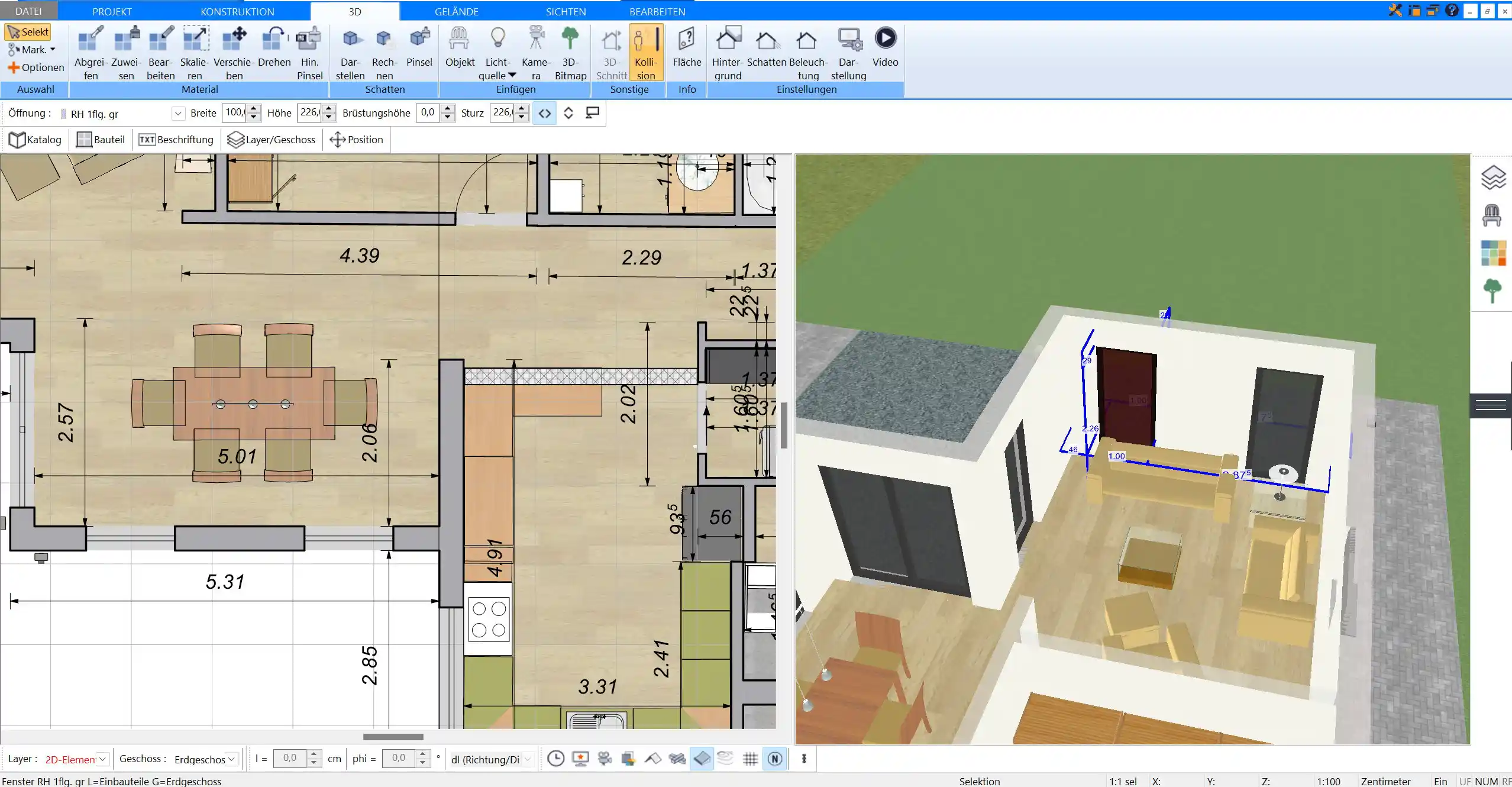1512x787 pixels.
Task: Expand the Mark. dropdown arrow
Action: 53,50
